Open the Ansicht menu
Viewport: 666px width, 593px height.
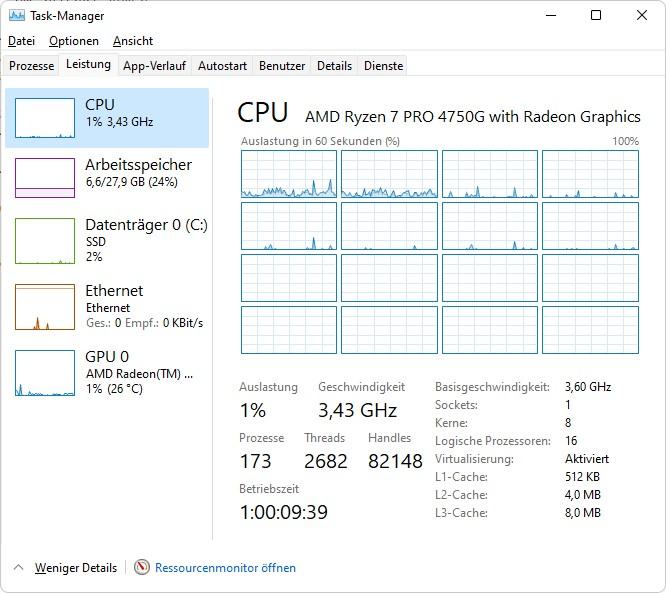(x=133, y=41)
